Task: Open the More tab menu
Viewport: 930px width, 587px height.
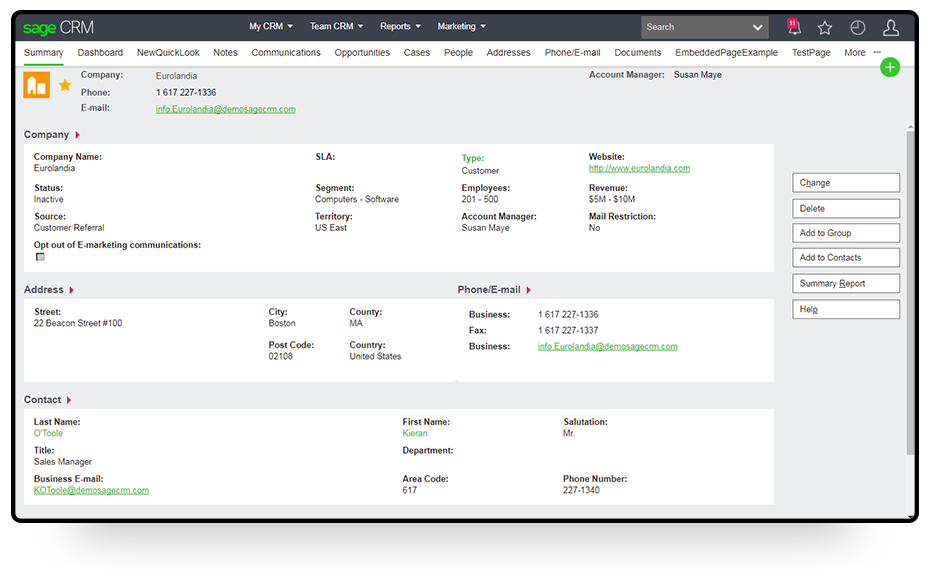Action: (x=855, y=52)
